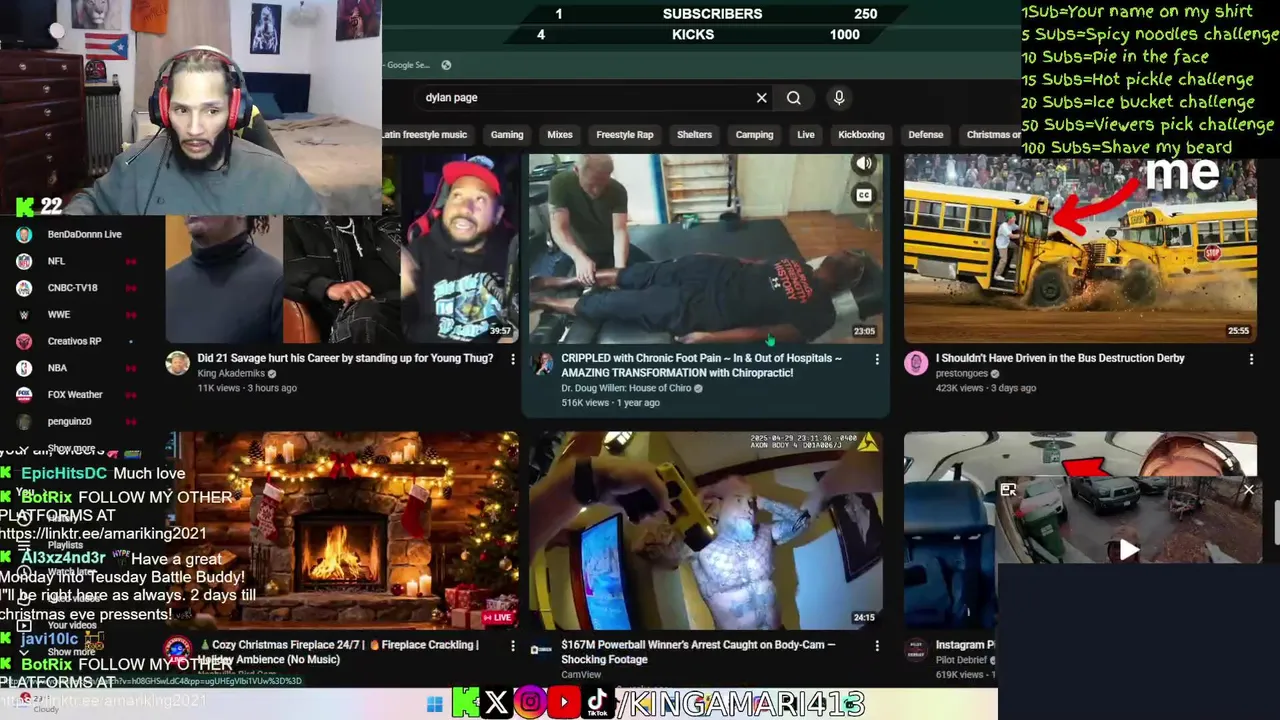1280x720 pixels.
Task: Open more options for 21 Savage video
Action: pos(513,359)
